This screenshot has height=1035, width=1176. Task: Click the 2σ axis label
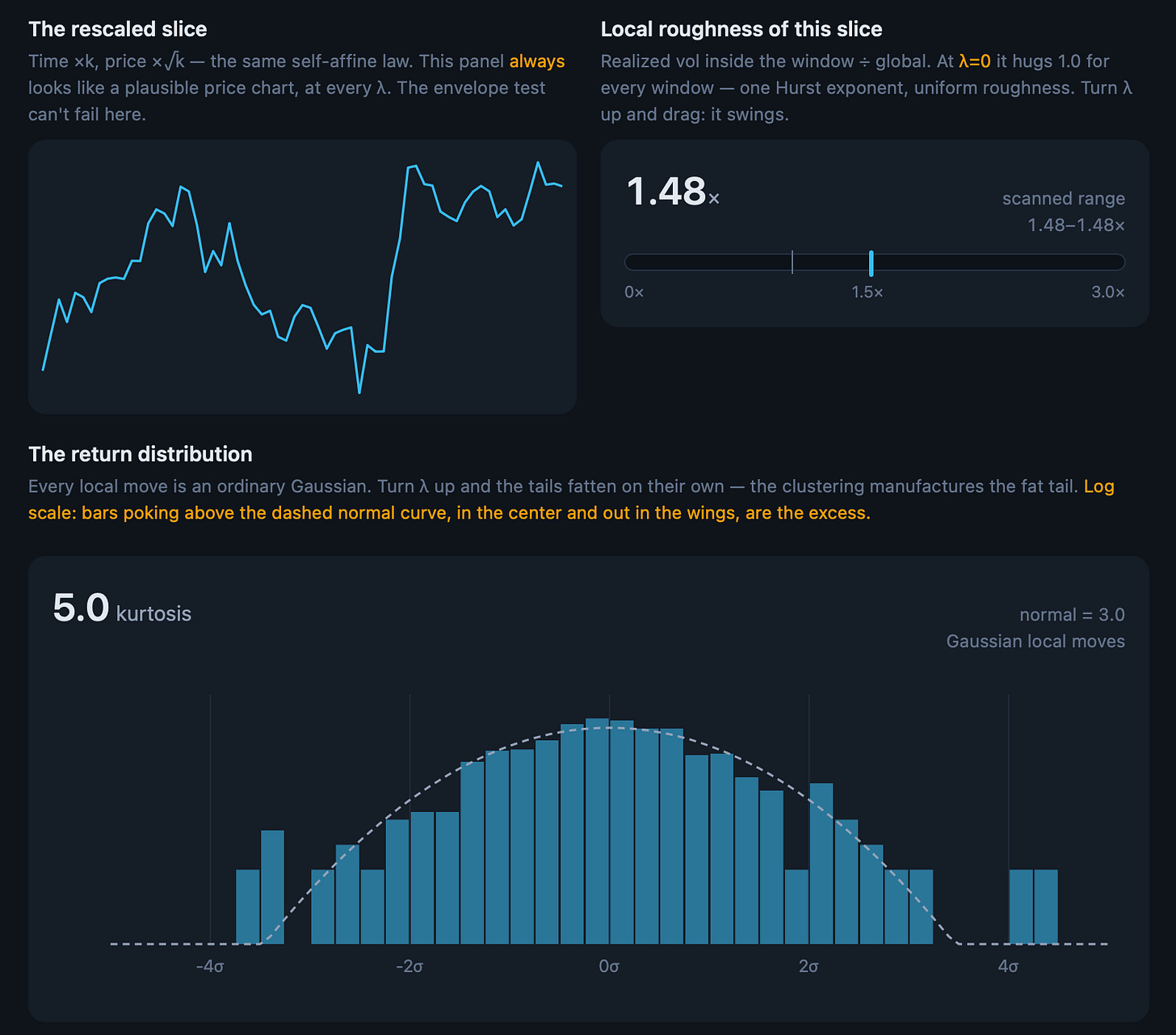pos(808,966)
